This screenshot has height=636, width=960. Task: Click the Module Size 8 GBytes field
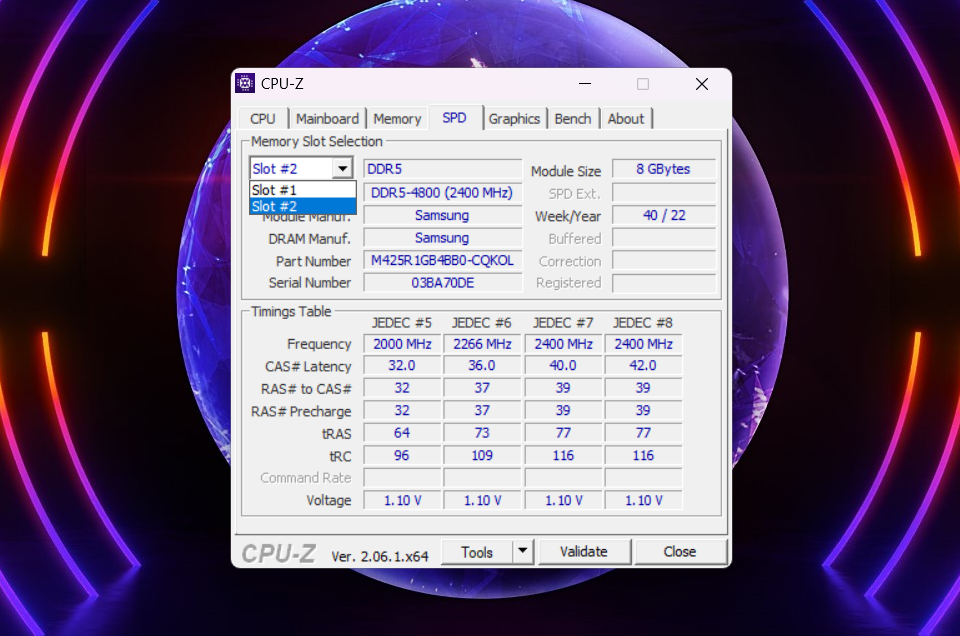[x=664, y=169]
